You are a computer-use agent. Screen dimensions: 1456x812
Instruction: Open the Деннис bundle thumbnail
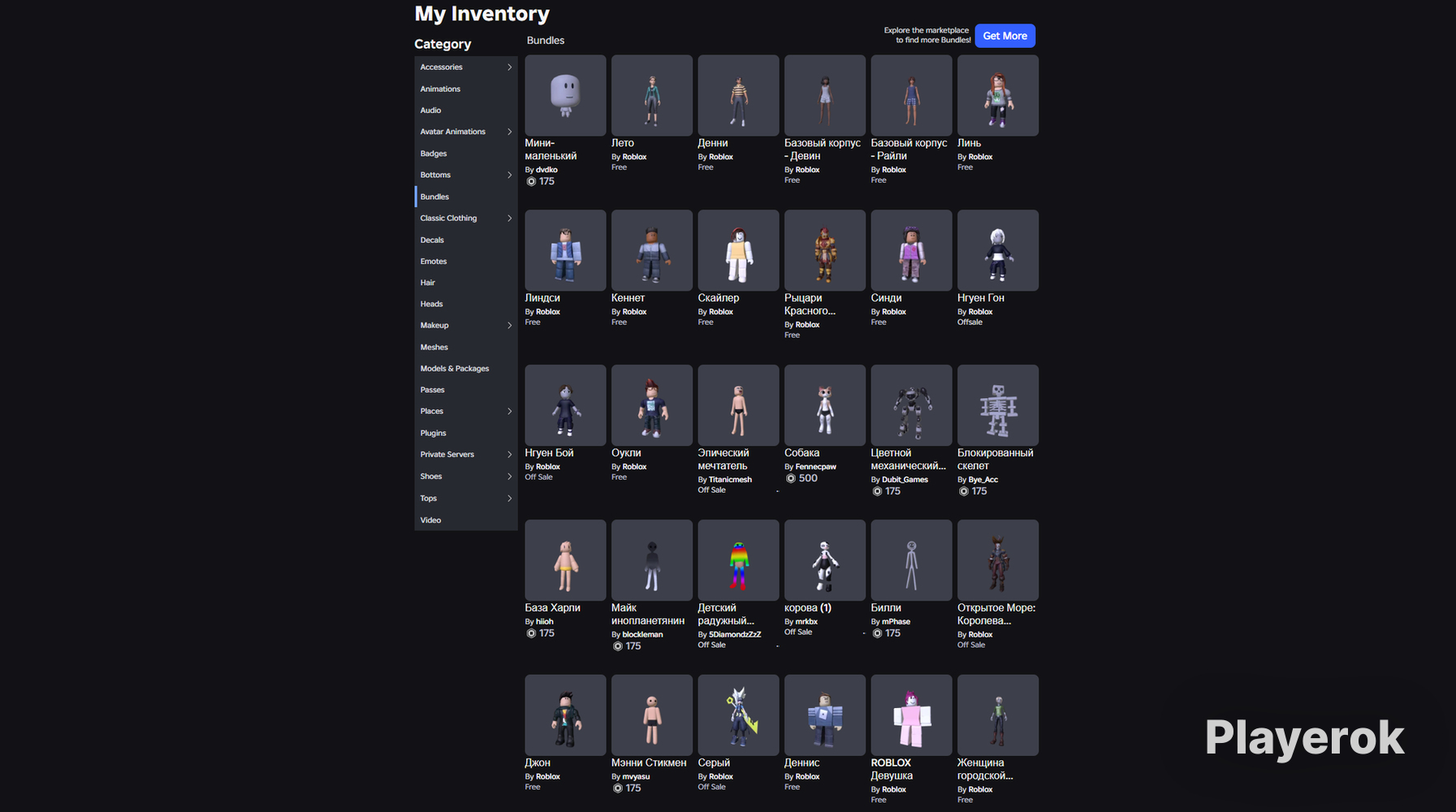(x=825, y=715)
